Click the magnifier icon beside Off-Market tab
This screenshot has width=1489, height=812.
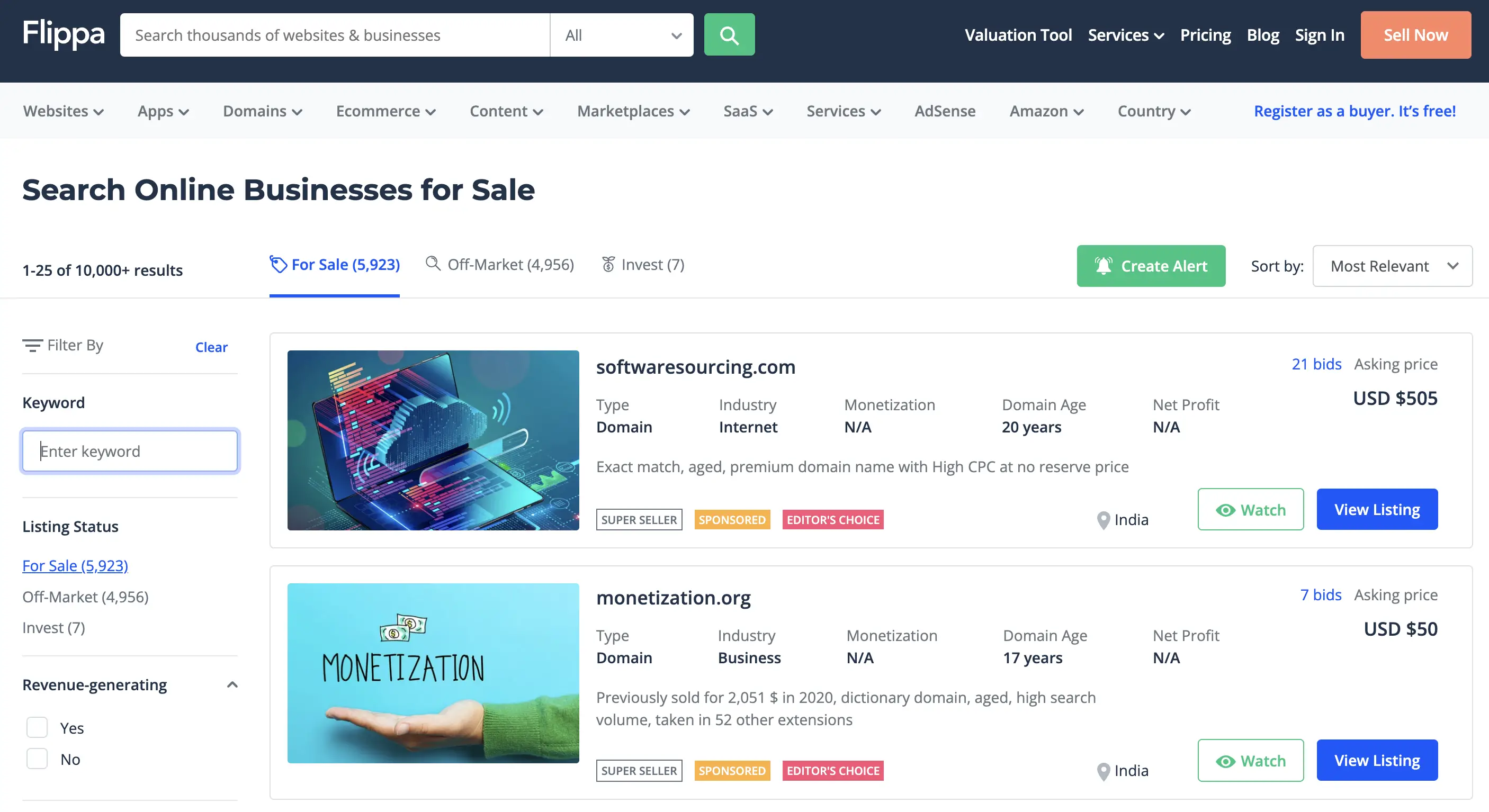tap(433, 264)
